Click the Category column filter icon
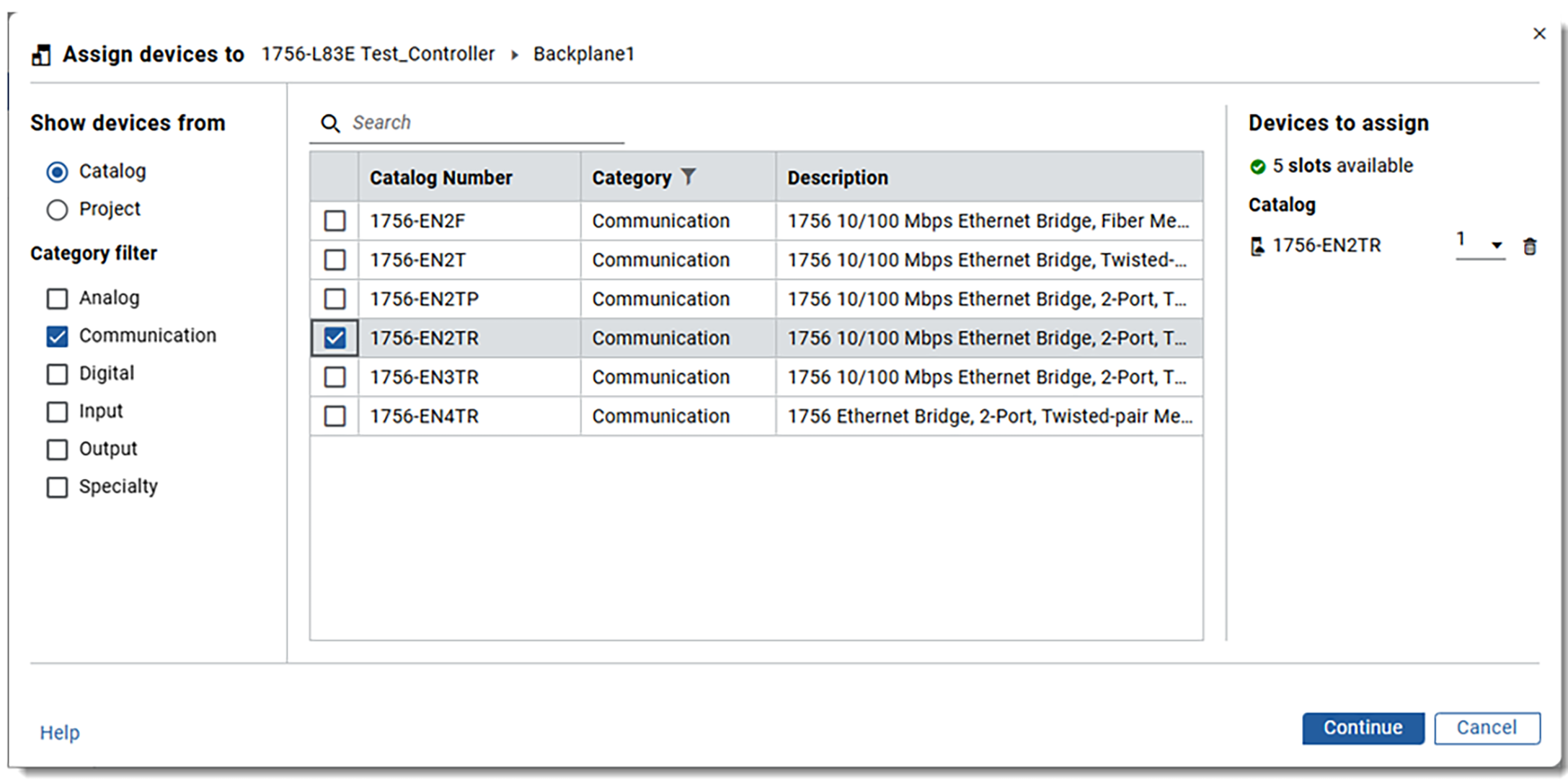 [x=688, y=177]
